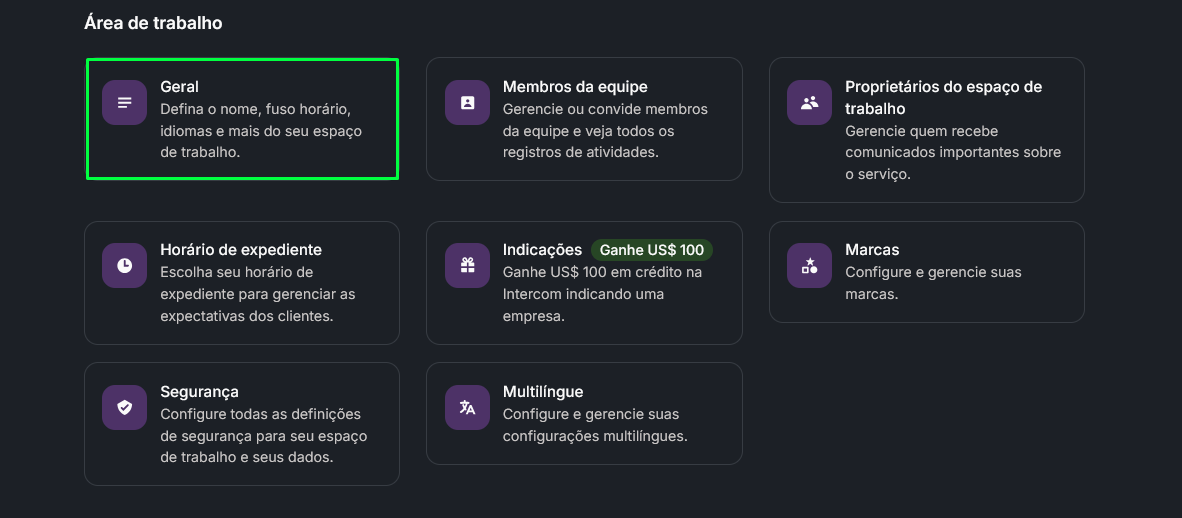1182x518 pixels.
Task: Click text 'Gerencie ou convide membros'
Action: tap(605, 109)
